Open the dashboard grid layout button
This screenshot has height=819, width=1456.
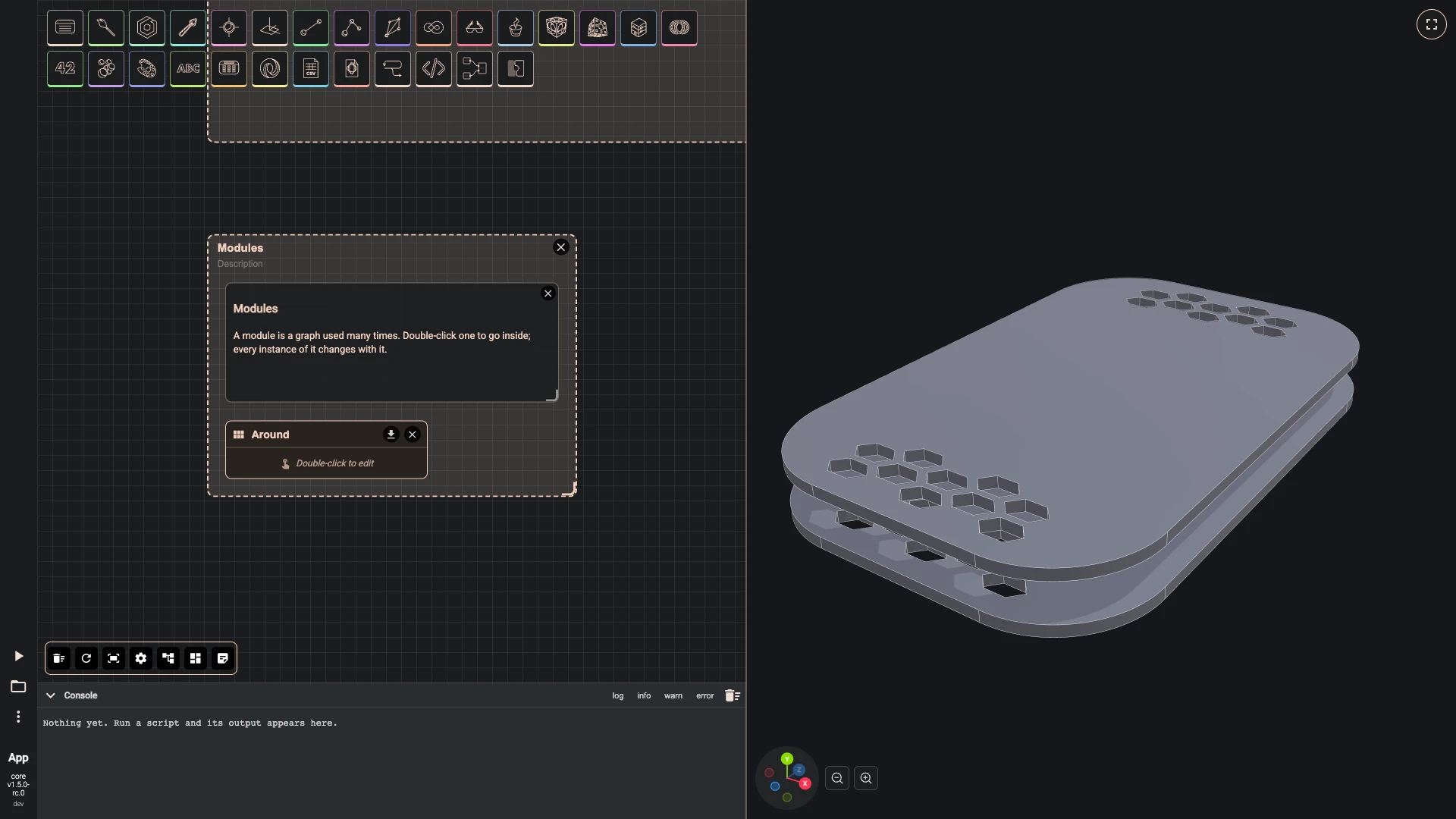click(x=196, y=658)
